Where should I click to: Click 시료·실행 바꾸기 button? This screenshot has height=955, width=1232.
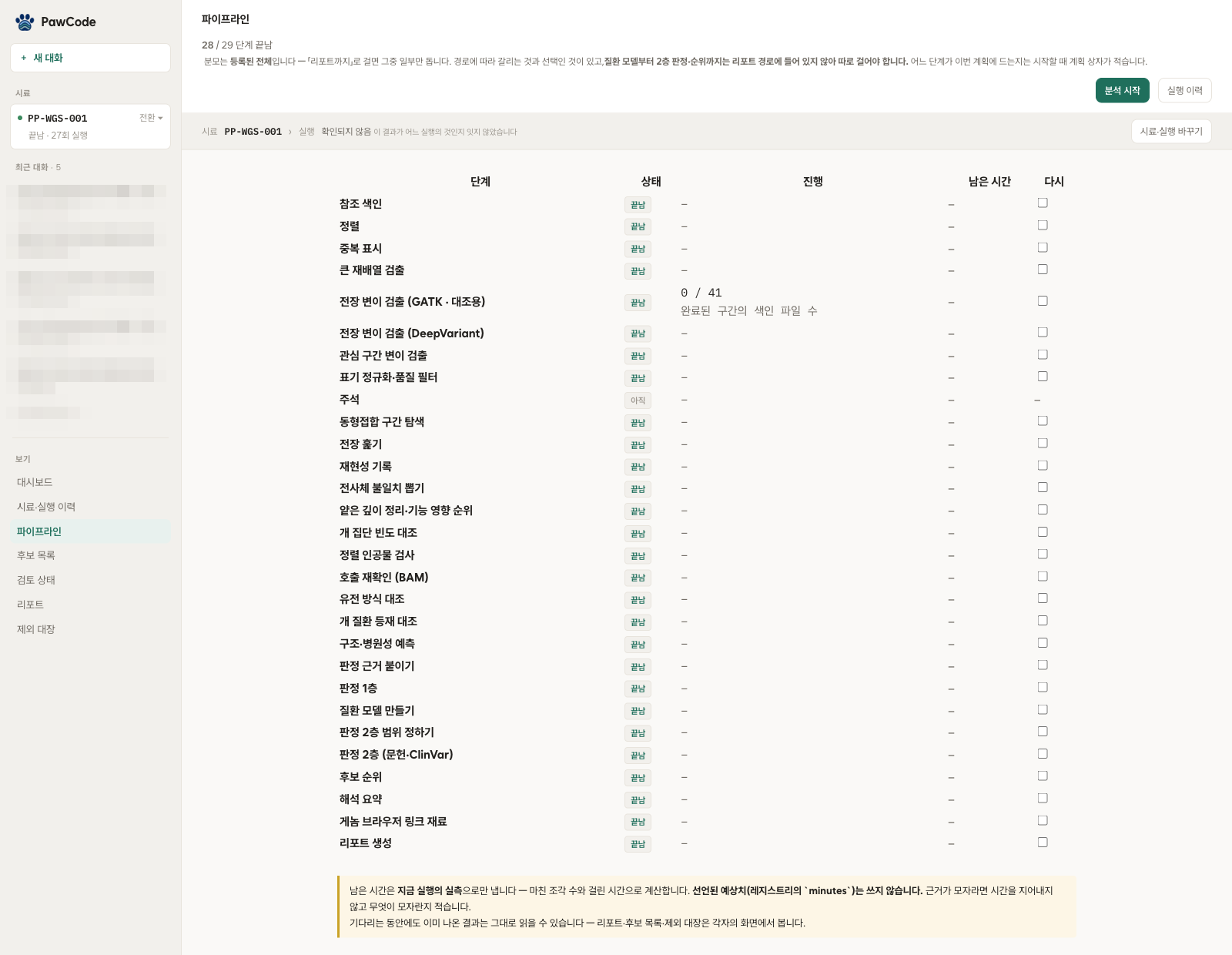(1171, 132)
